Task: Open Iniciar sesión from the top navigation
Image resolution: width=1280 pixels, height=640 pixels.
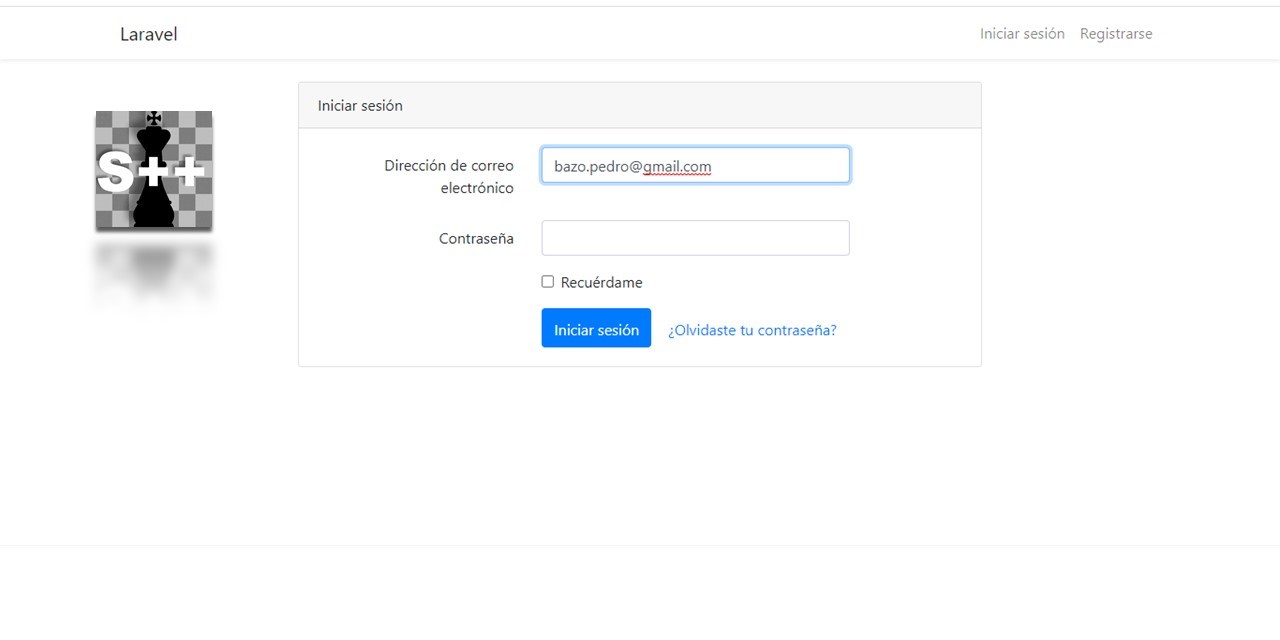Action: (x=1021, y=33)
